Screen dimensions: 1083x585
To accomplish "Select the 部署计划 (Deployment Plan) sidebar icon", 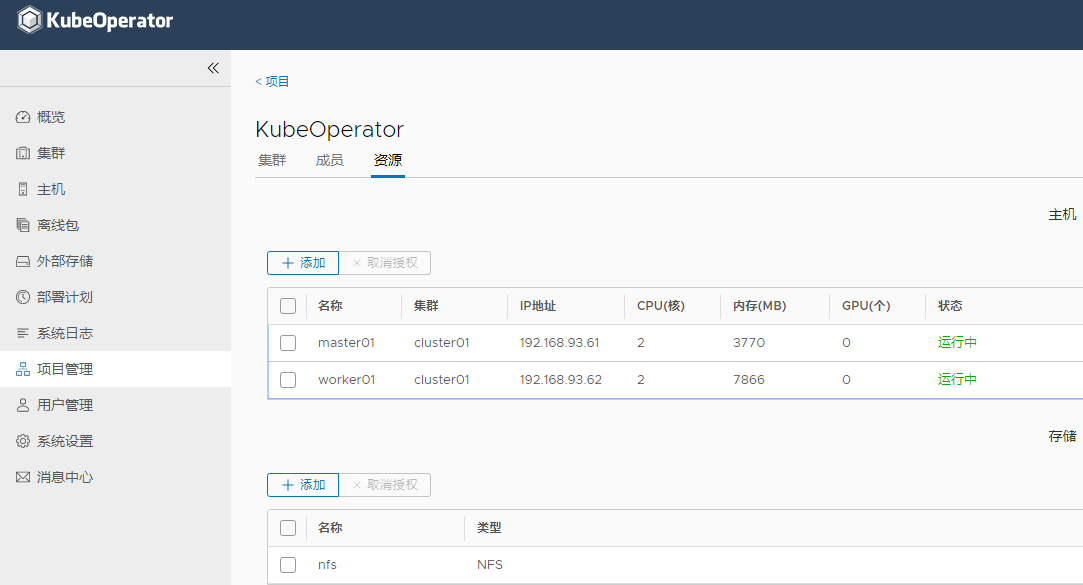I will point(58,296).
